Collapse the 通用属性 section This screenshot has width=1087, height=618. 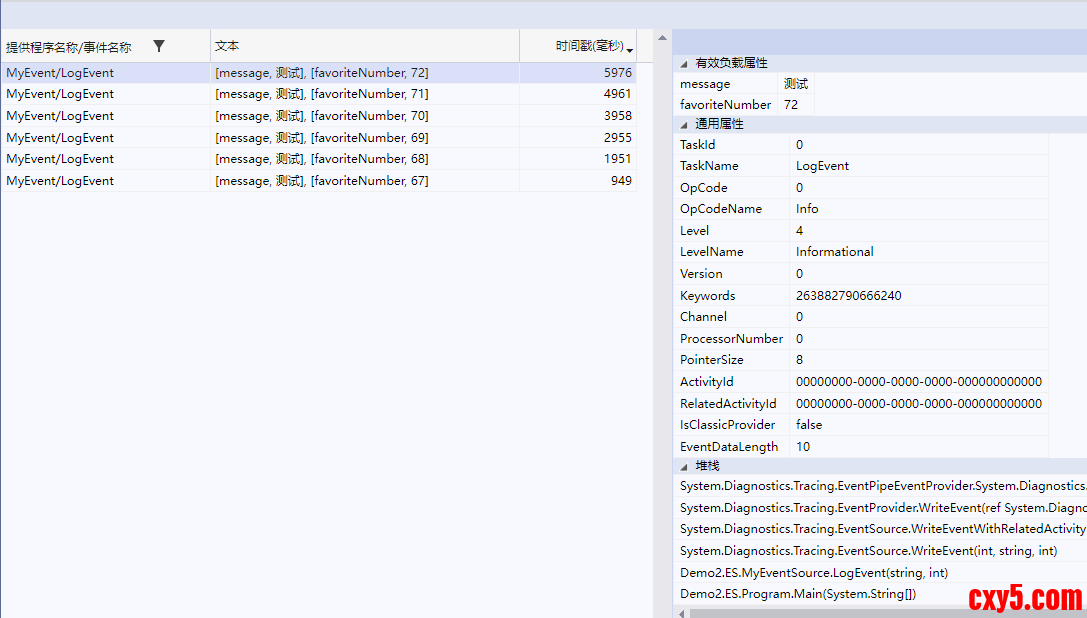click(x=684, y=125)
